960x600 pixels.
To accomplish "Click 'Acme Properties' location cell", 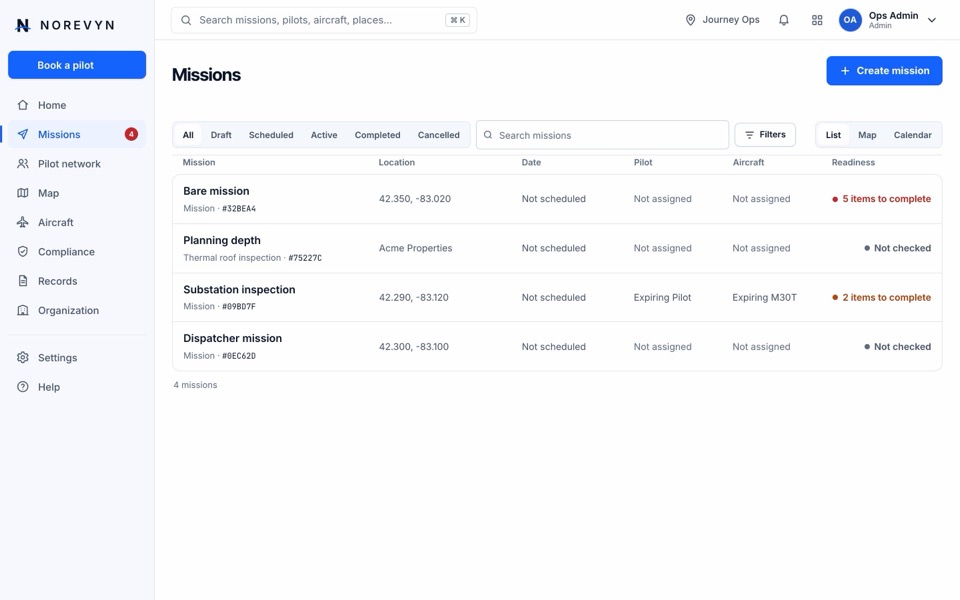I will pos(416,248).
